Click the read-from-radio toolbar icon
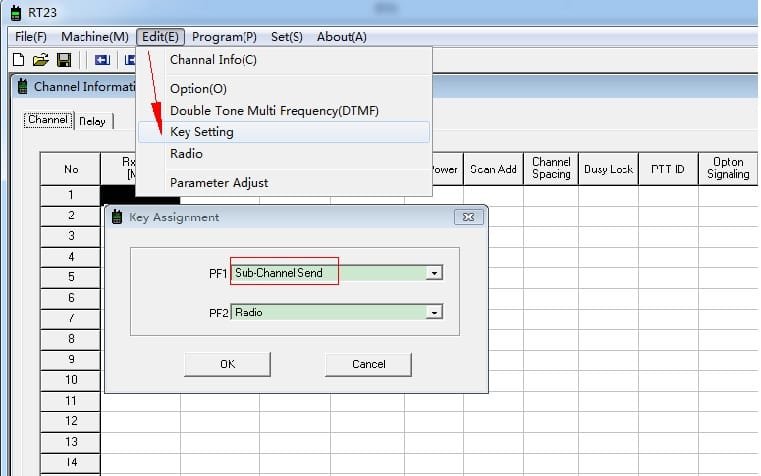761x476 pixels. 101,60
